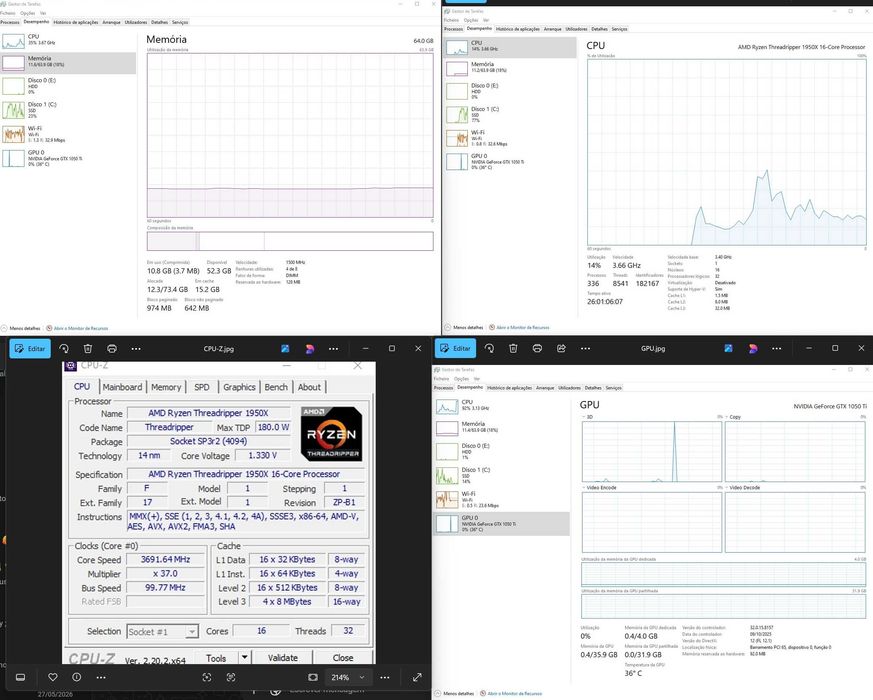Open the SPD tab in CPU-Z

pyautogui.click(x=202, y=387)
